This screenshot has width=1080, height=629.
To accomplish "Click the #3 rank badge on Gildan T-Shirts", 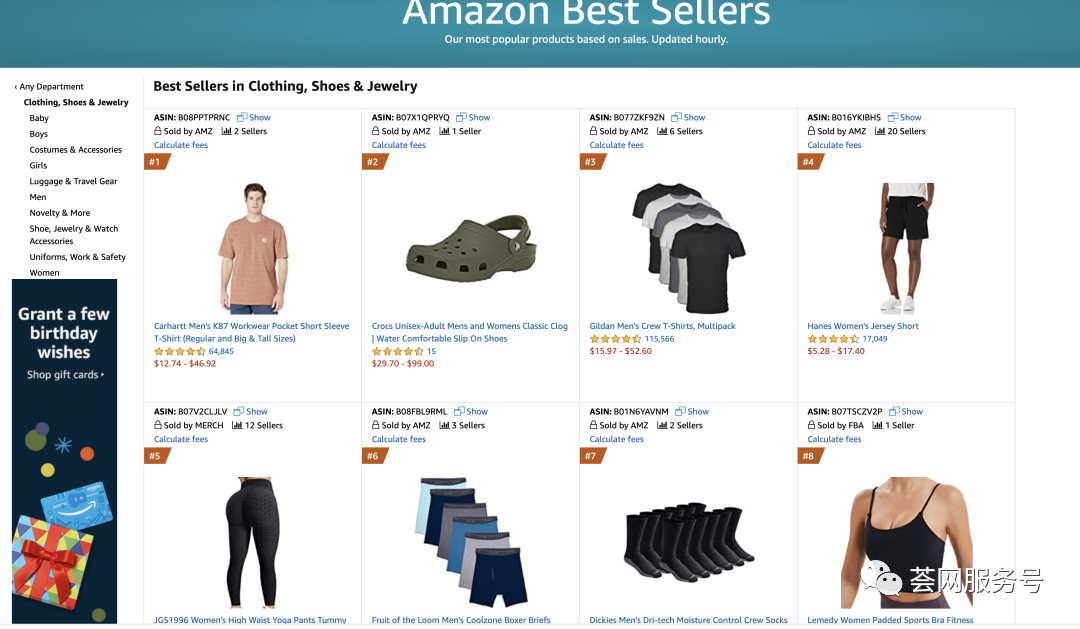I will [x=591, y=162].
